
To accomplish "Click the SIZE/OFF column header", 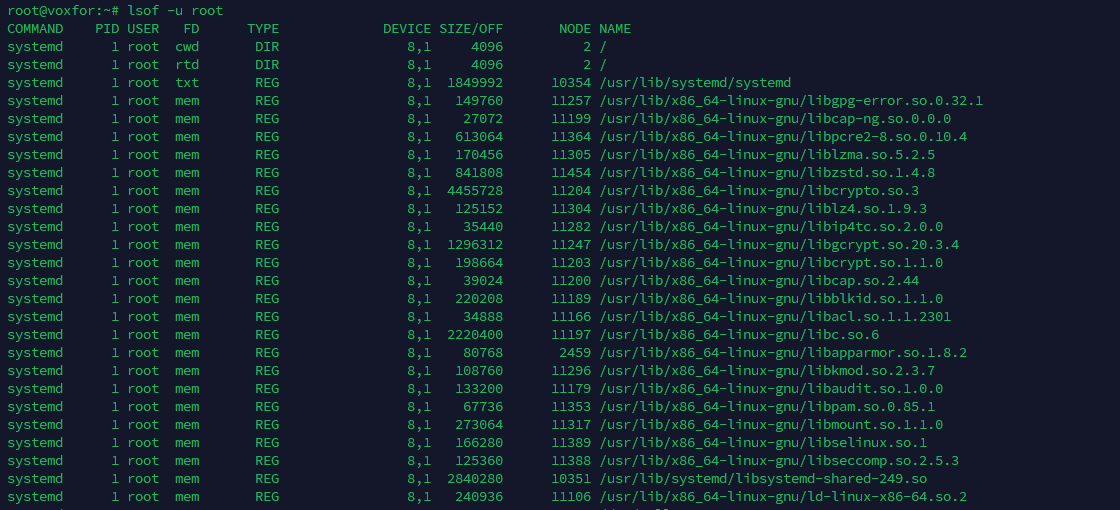I will (x=471, y=29).
